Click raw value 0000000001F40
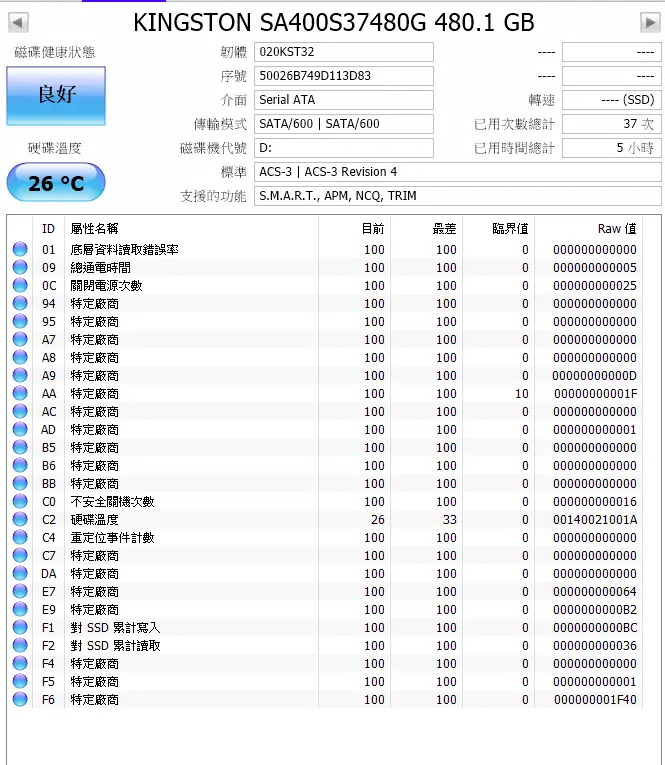This screenshot has width=665, height=765. [595, 700]
